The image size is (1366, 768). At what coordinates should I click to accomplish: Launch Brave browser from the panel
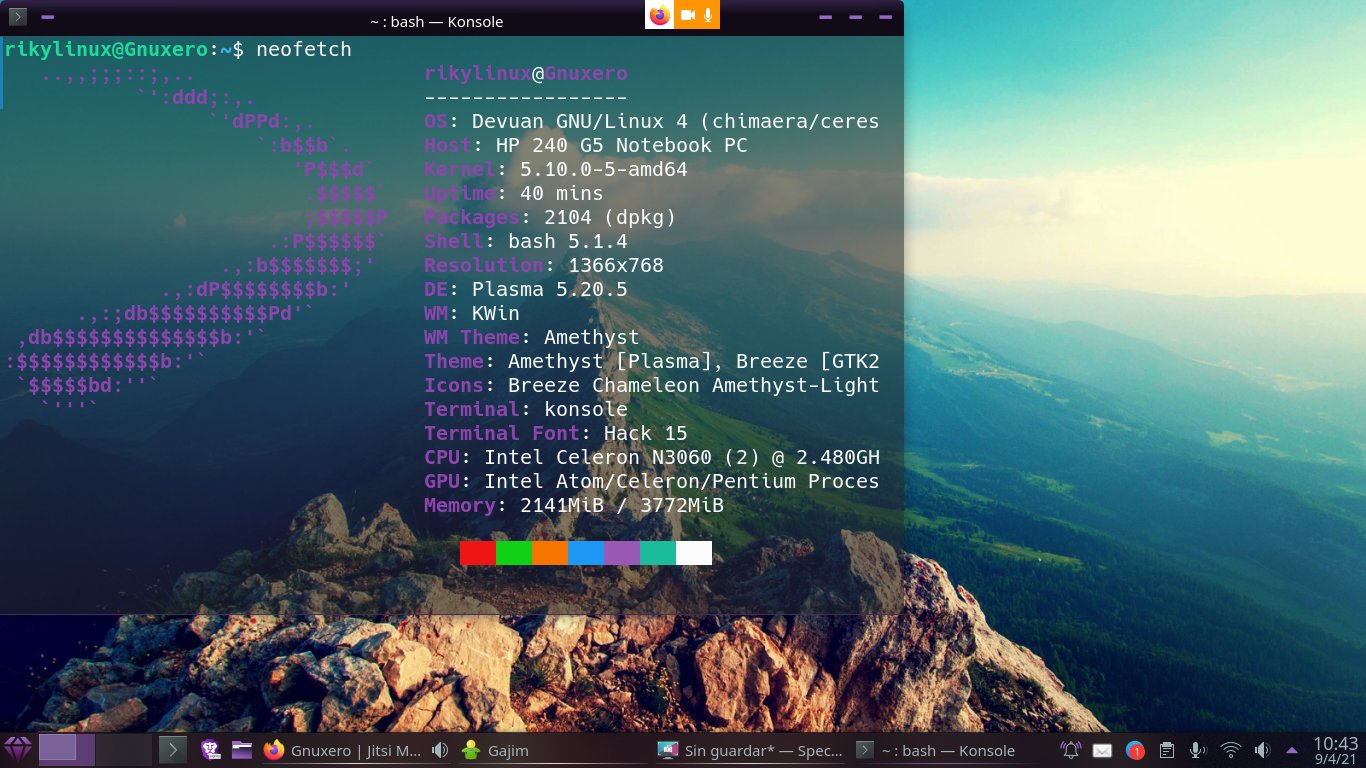click(211, 750)
